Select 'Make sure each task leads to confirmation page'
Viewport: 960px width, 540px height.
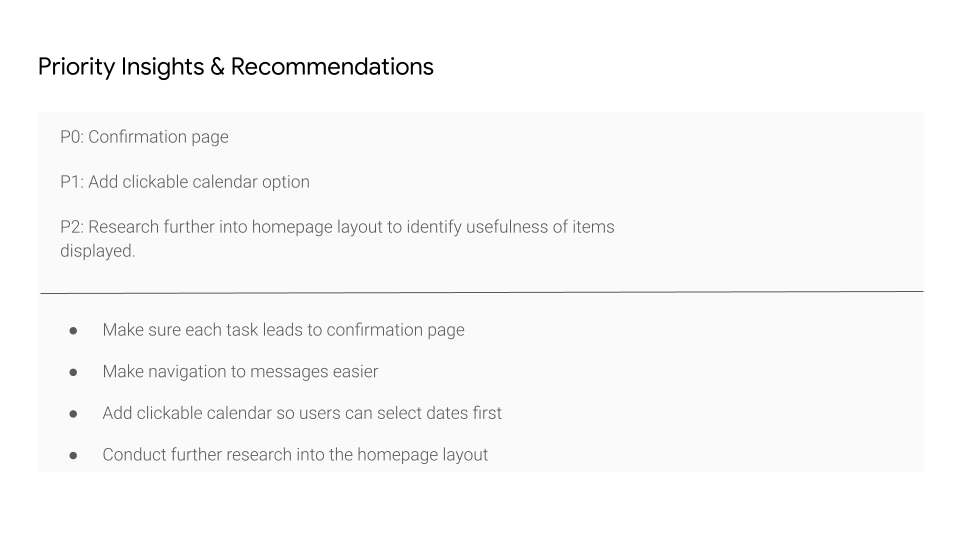[x=283, y=330]
